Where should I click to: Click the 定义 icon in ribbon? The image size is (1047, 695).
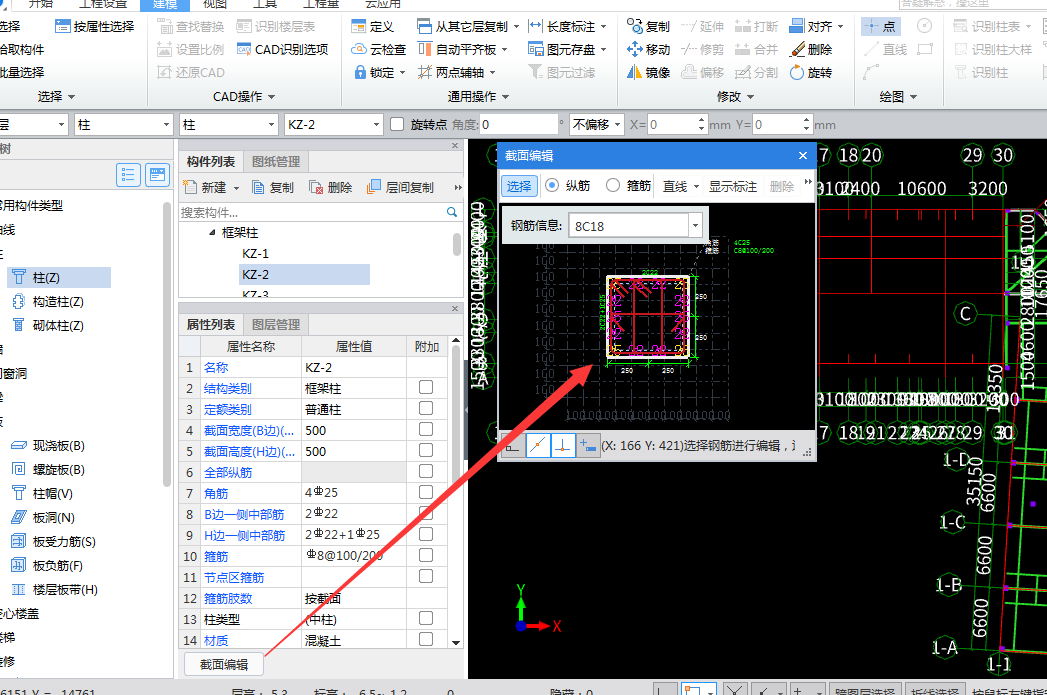[359, 27]
